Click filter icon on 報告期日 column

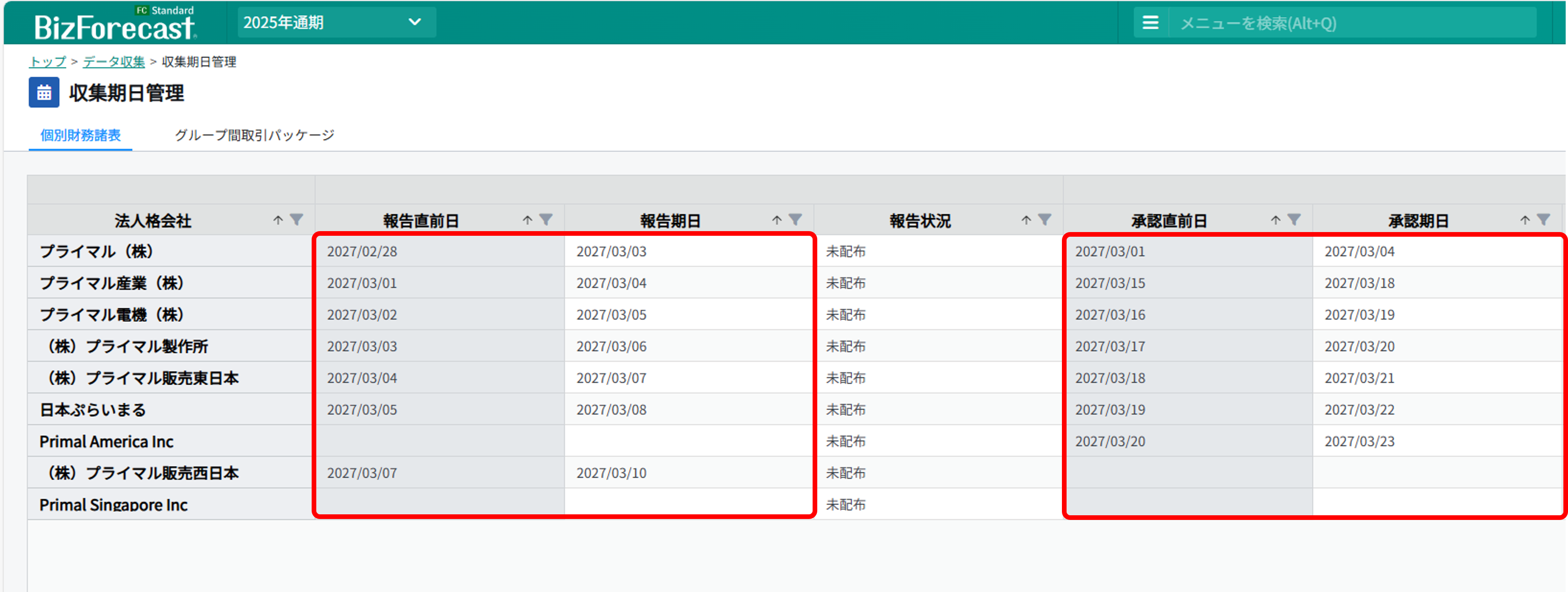[x=795, y=220]
